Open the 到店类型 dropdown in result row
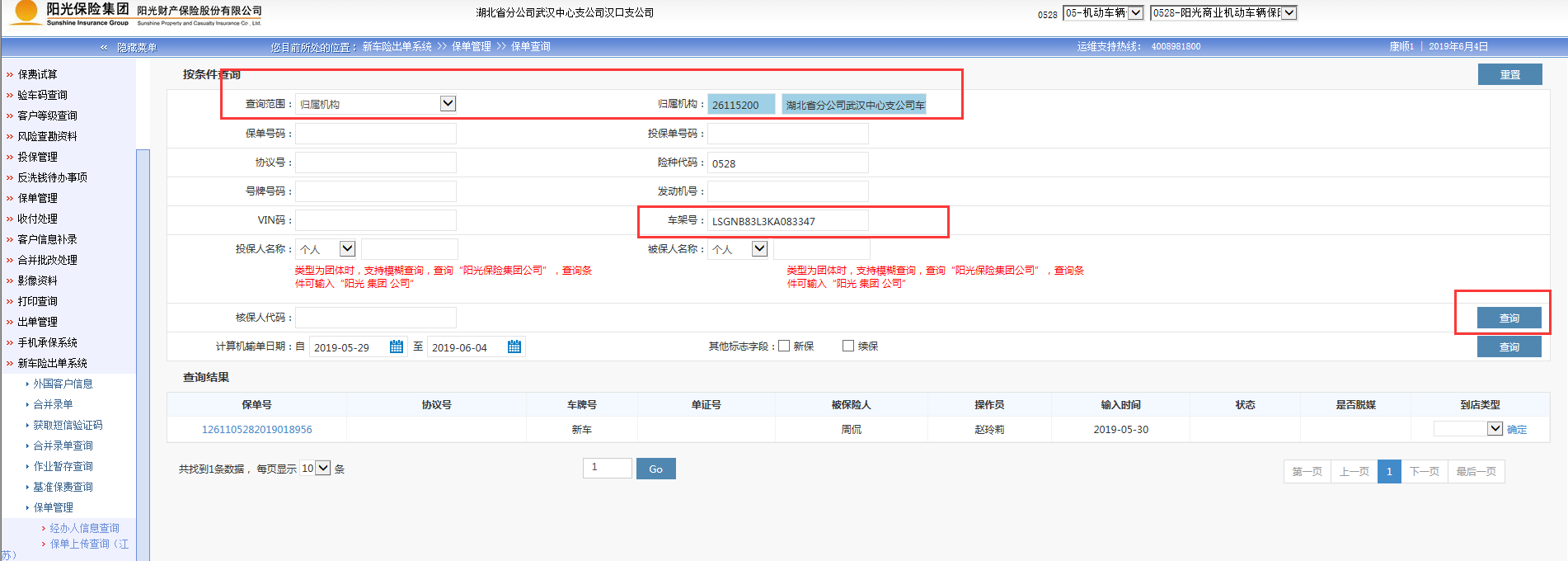 [x=1467, y=429]
